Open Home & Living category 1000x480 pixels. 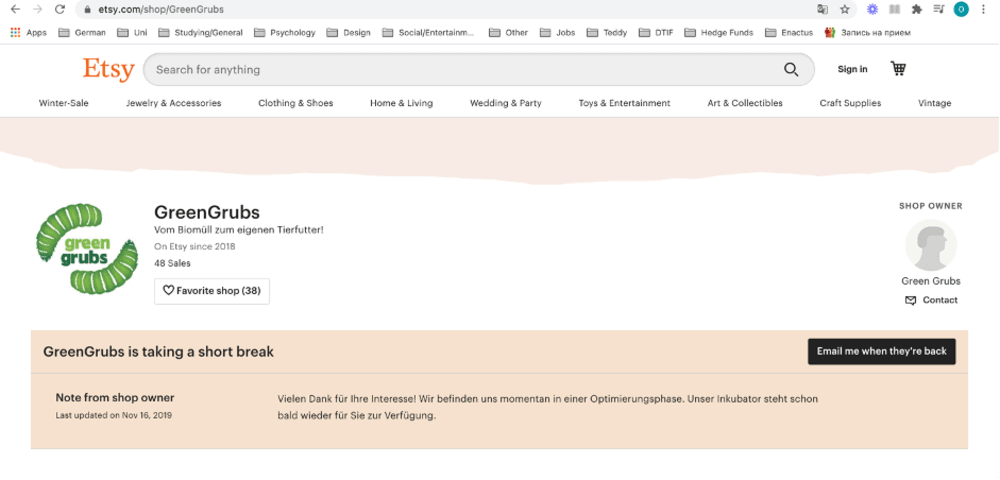(x=401, y=103)
